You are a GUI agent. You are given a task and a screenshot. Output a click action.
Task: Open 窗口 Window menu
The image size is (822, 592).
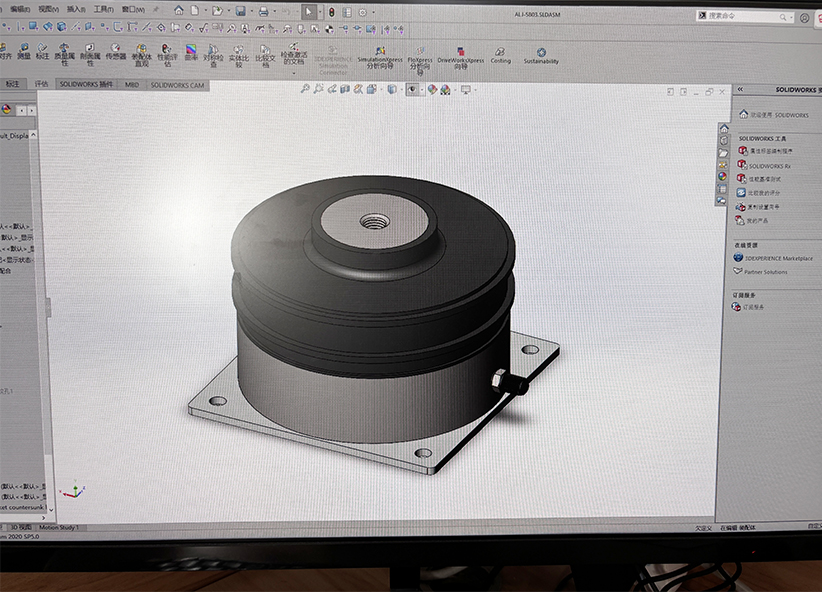coord(133,9)
